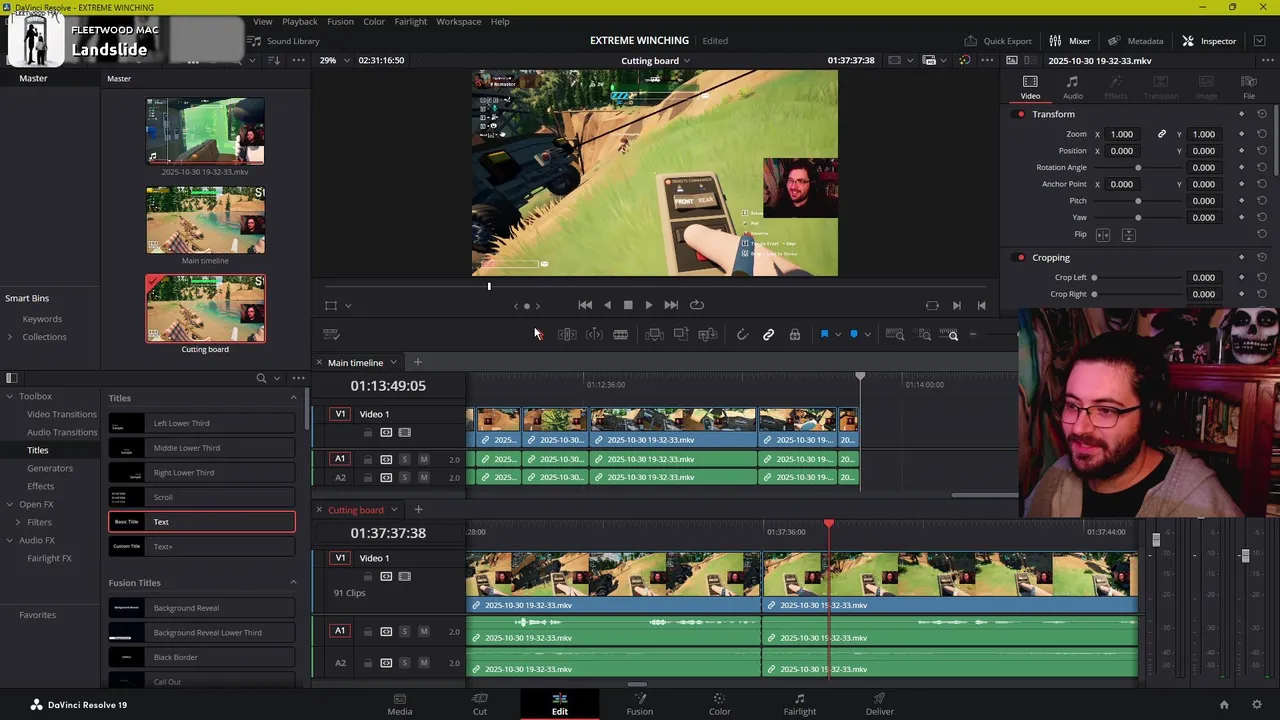Image resolution: width=1280 pixels, height=720 pixels.
Task: Select the Dynamic Trim mode tool
Action: coord(594,335)
